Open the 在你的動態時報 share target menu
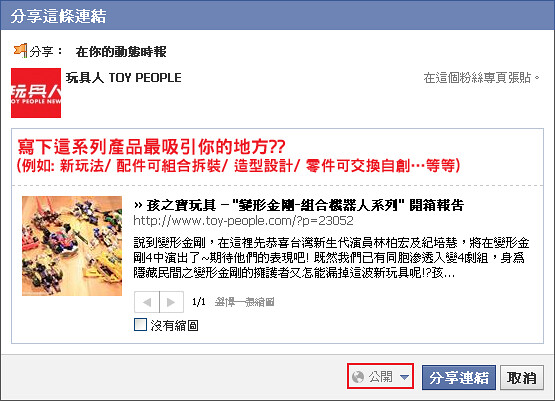This screenshot has width=555, height=401. tap(121, 52)
